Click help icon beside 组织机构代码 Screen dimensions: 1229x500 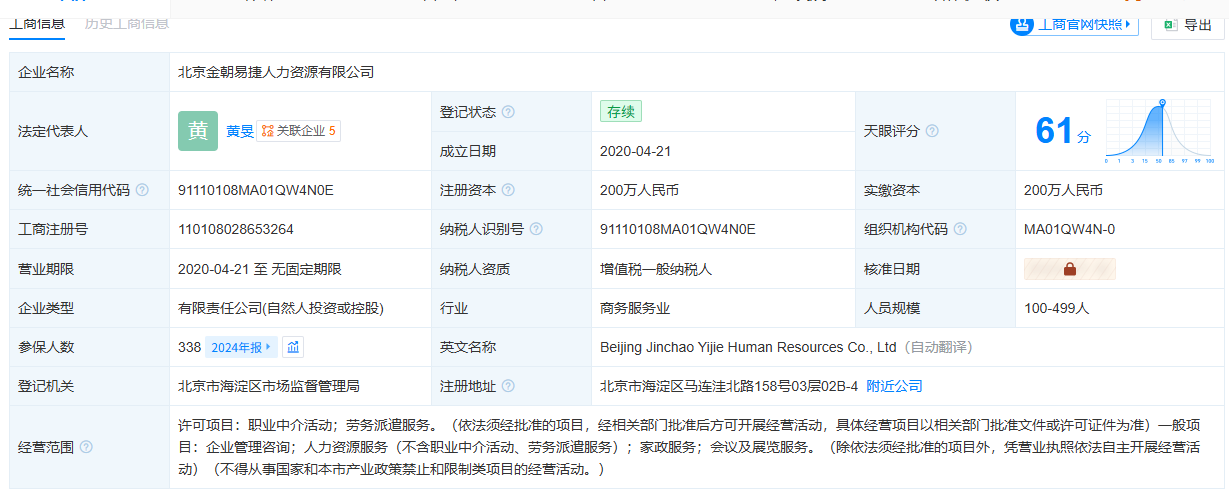(x=960, y=229)
